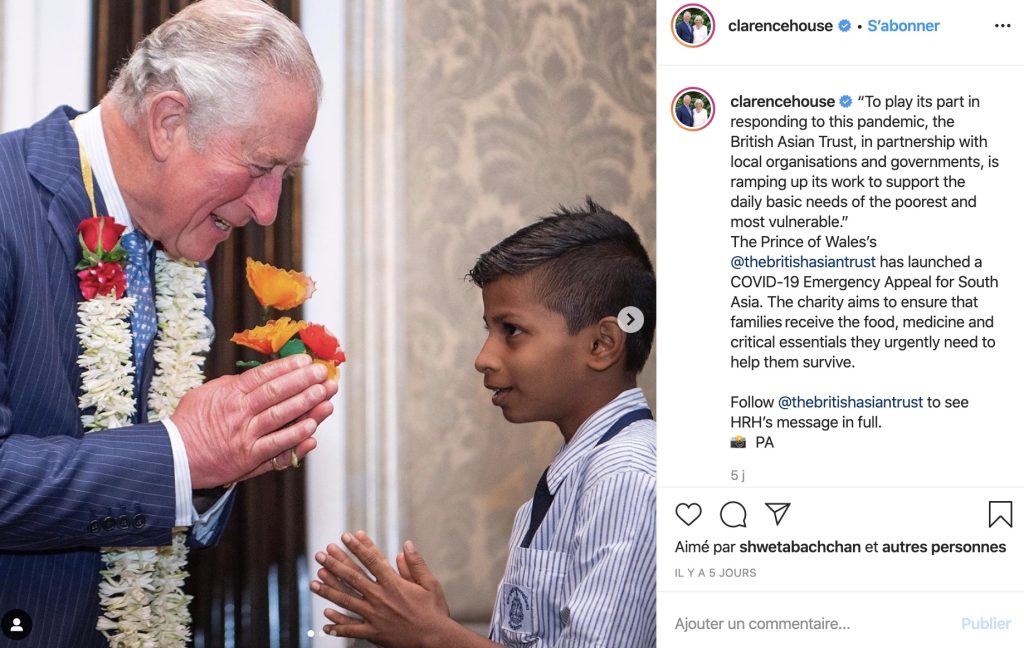1024x648 pixels.
Task: Save post using bookmark icon
Action: point(1000,514)
